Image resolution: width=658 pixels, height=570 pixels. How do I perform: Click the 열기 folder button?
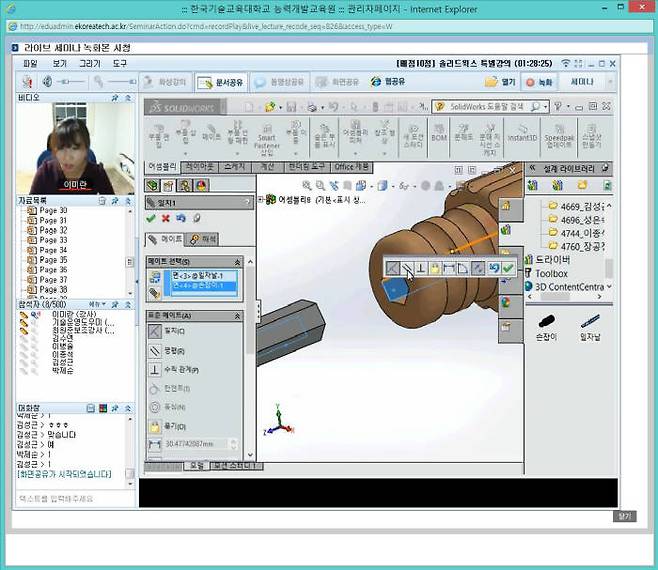[x=500, y=82]
